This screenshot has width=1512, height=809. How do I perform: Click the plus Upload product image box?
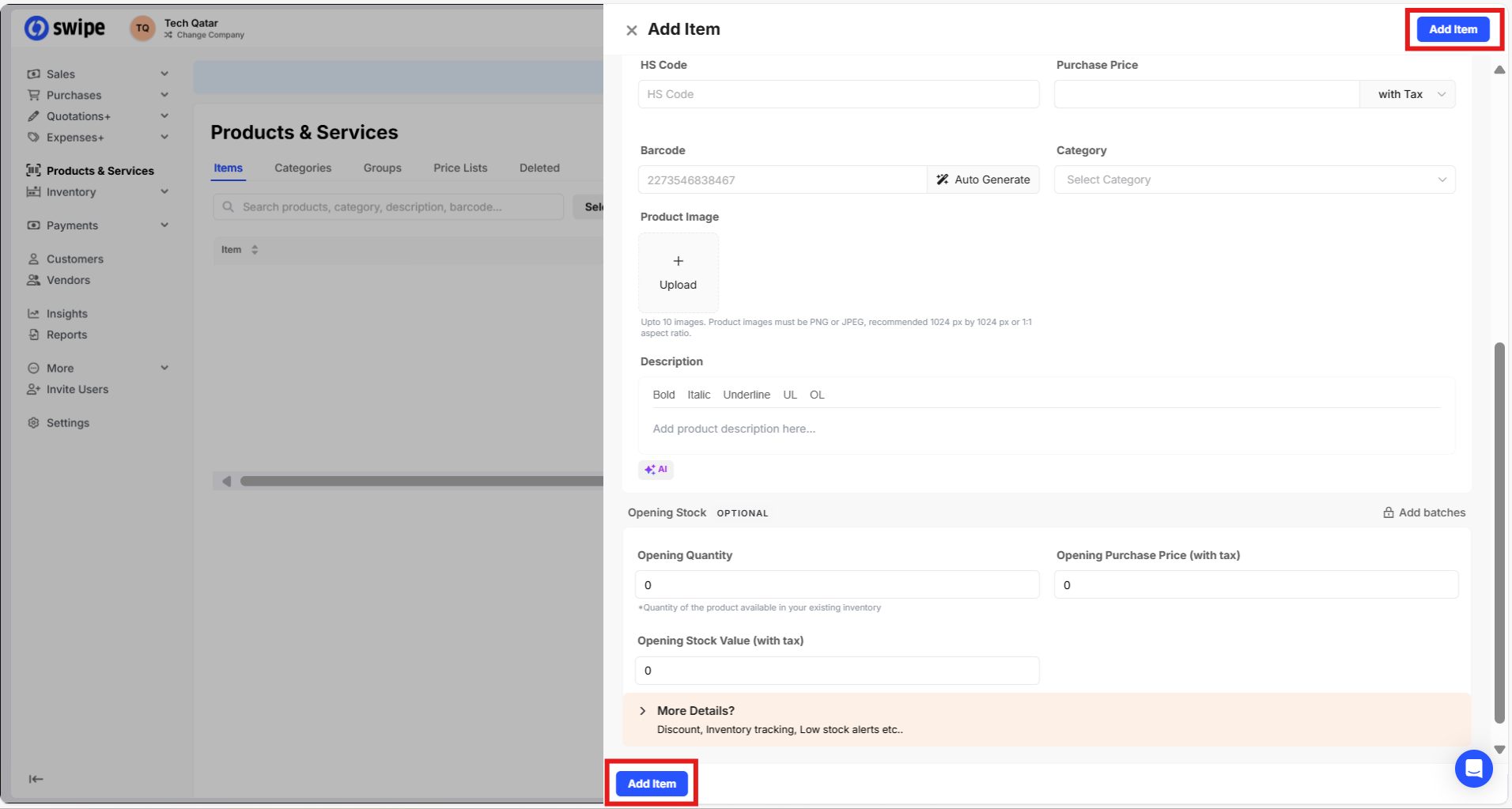point(678,272)
